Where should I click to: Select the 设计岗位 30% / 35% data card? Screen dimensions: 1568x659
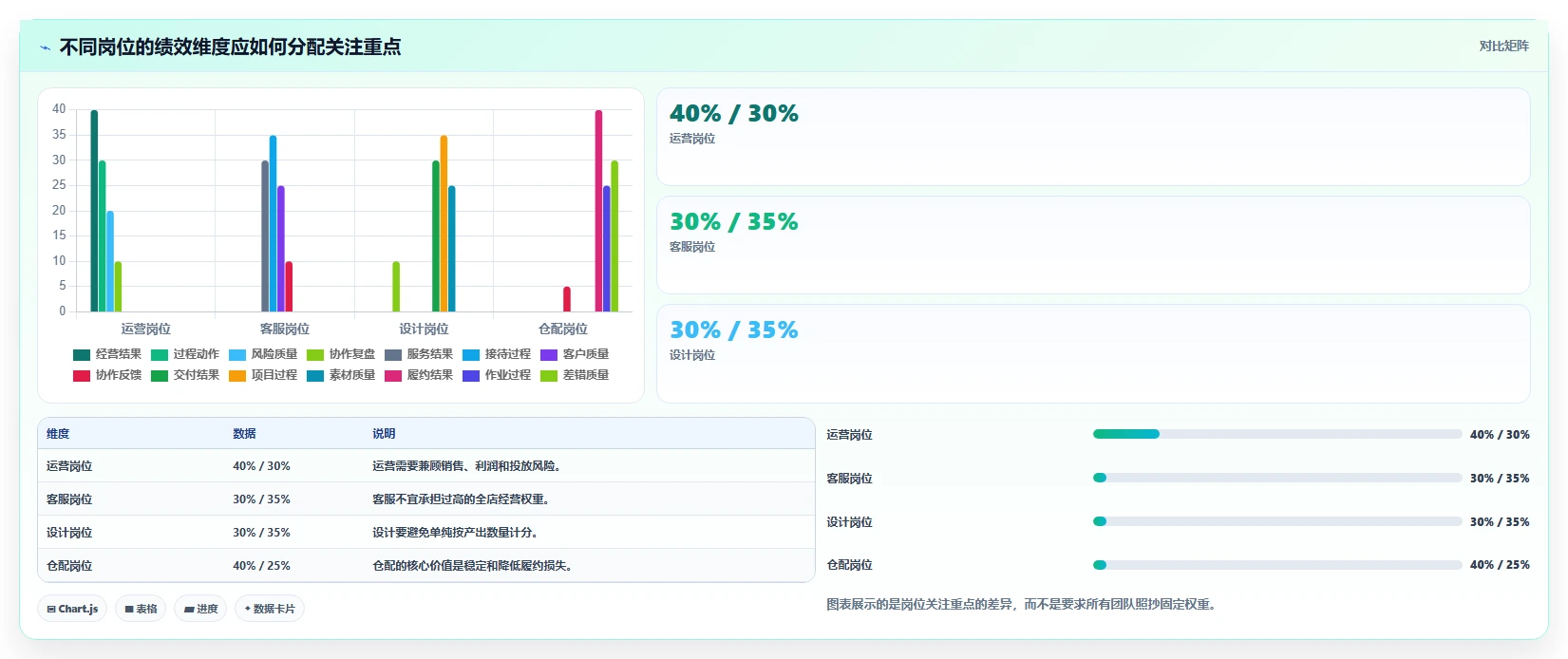click(x=1093, y=353)
